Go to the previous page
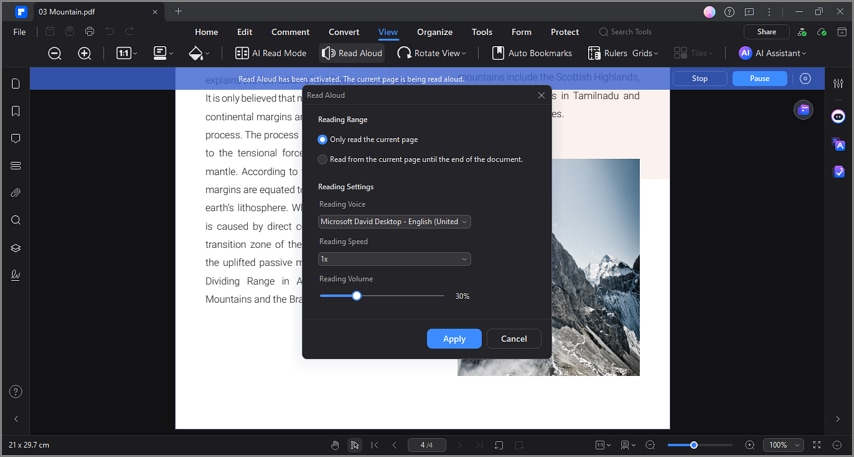 click(x=394, y=445)
